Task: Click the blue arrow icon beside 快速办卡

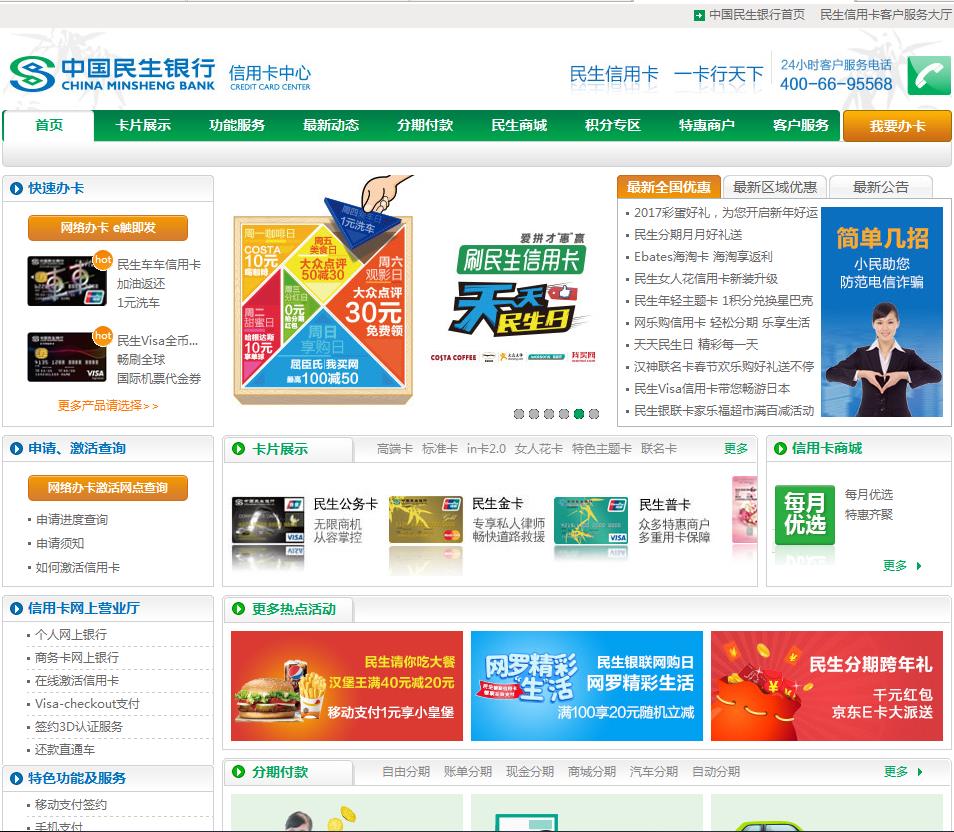Action: pyautogui.click(x=16, y=189)
